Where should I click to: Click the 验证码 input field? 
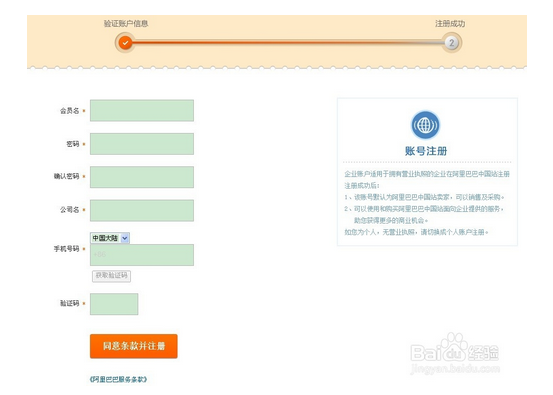coord(114,304)
